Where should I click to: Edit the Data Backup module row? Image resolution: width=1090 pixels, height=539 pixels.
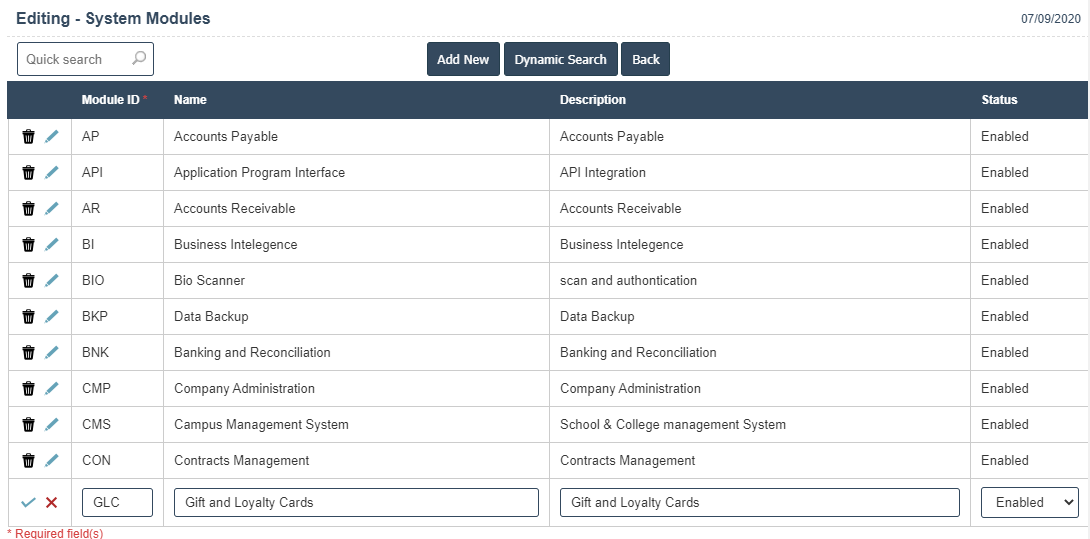(52, 317)
